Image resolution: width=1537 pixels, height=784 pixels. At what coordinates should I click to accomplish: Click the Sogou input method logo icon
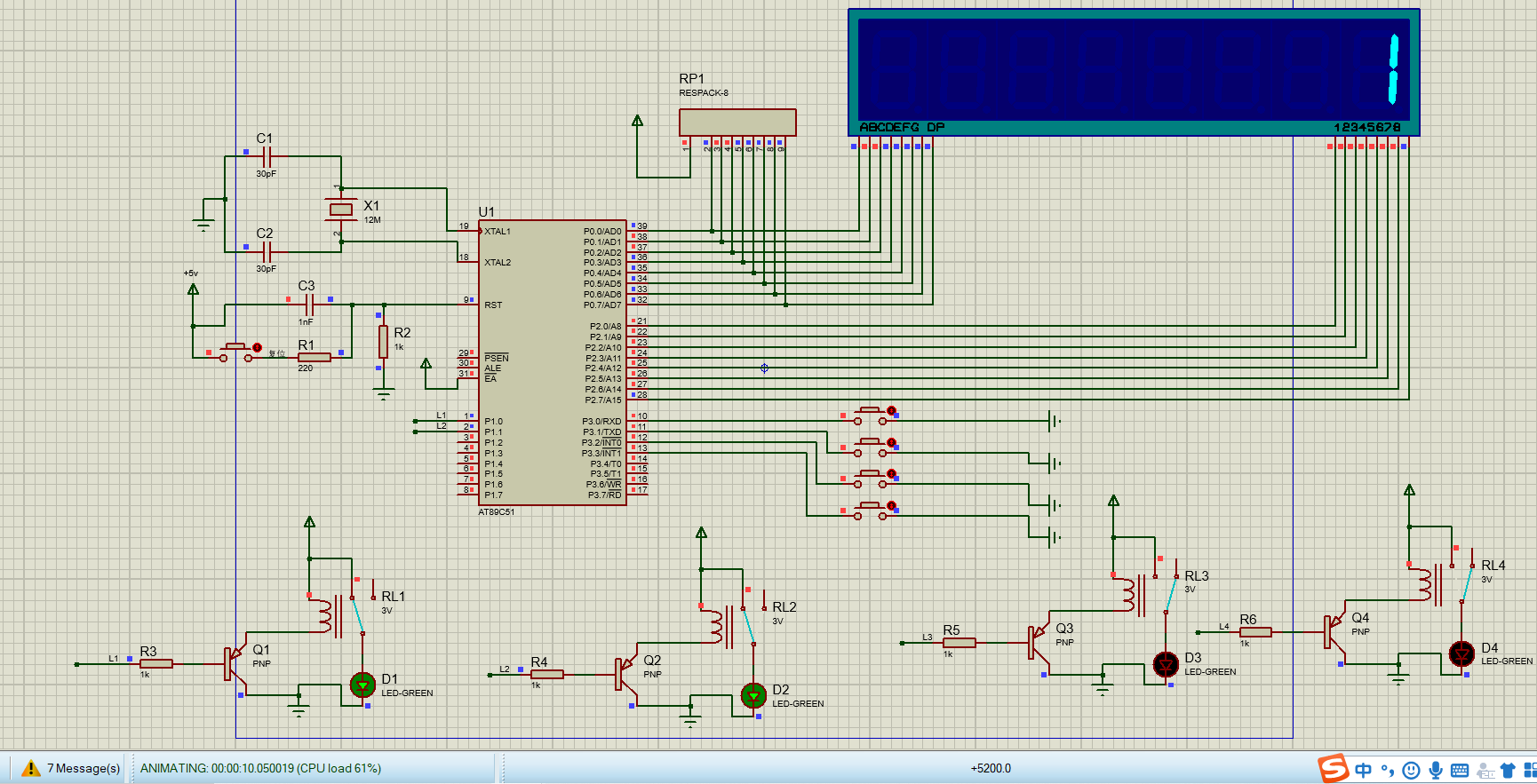tap(1334, 768)
